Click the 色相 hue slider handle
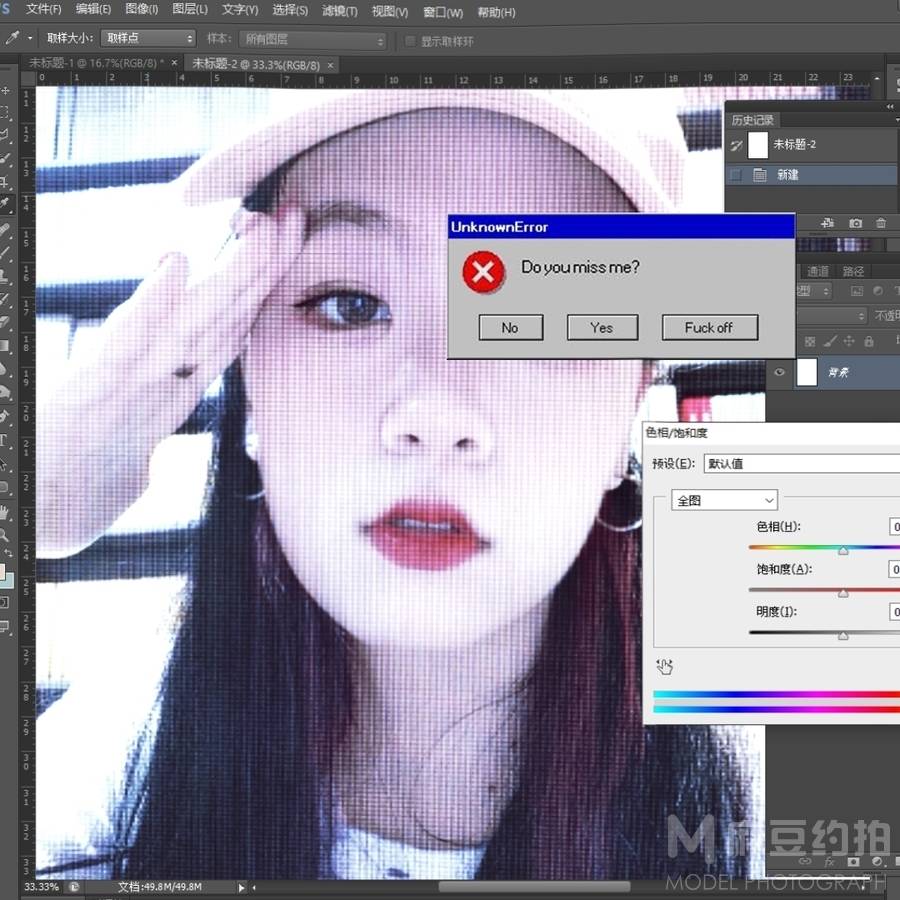 click(x=843, y=550)
